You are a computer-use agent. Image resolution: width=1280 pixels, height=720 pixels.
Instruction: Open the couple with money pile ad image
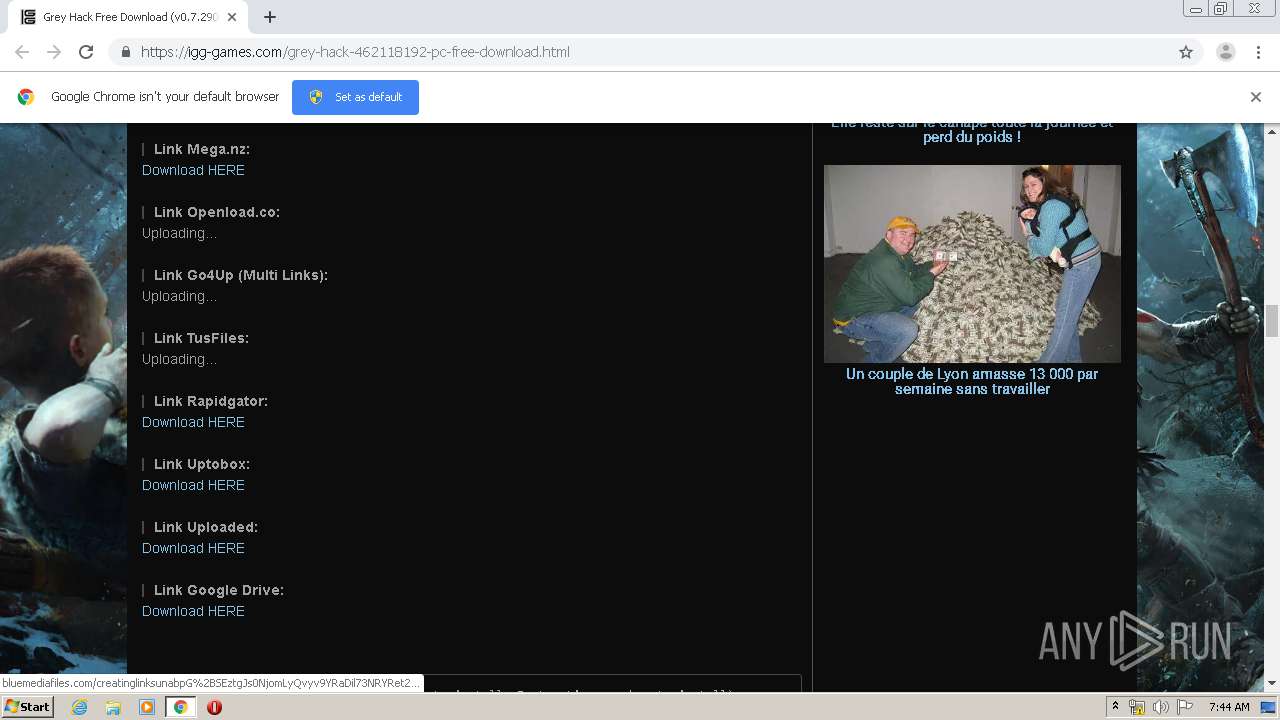[972, 264]
